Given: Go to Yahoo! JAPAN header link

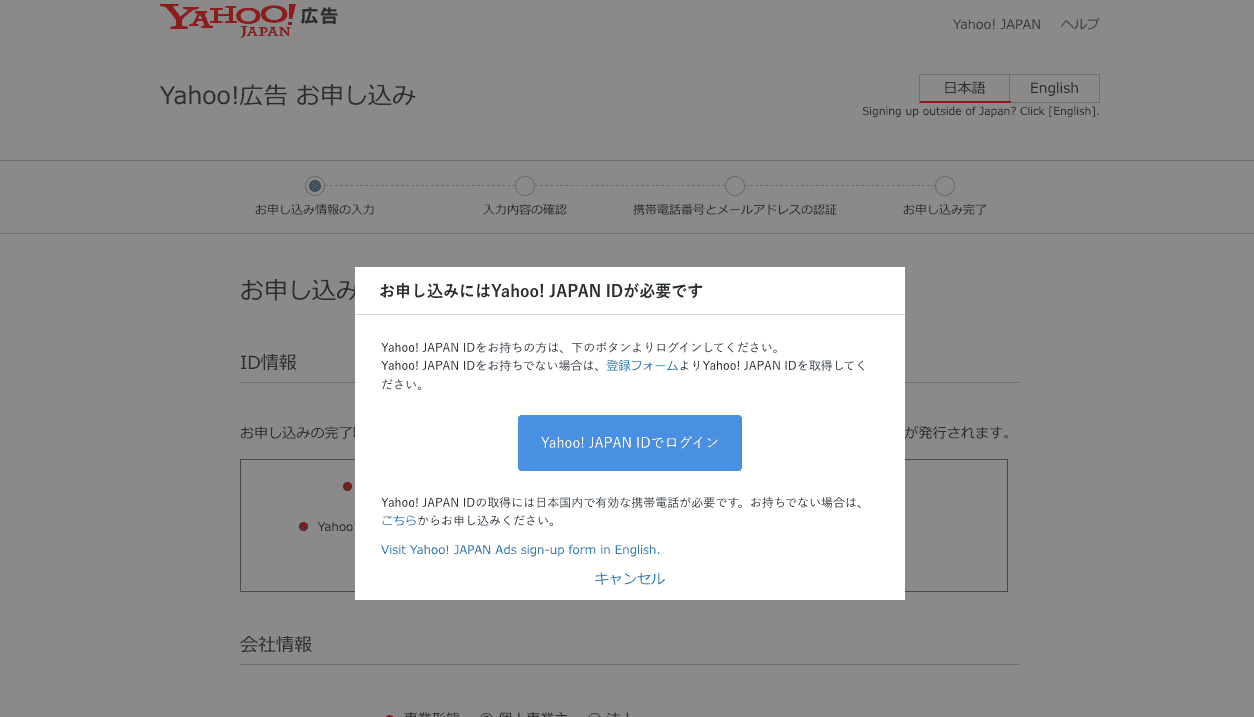Looking at the screenshot, I should (x=996, y=24).
